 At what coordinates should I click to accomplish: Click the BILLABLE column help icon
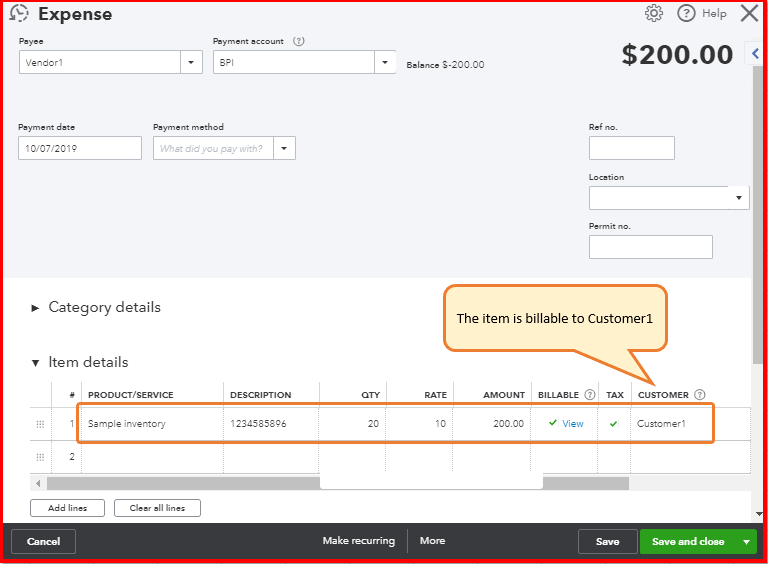590,395
